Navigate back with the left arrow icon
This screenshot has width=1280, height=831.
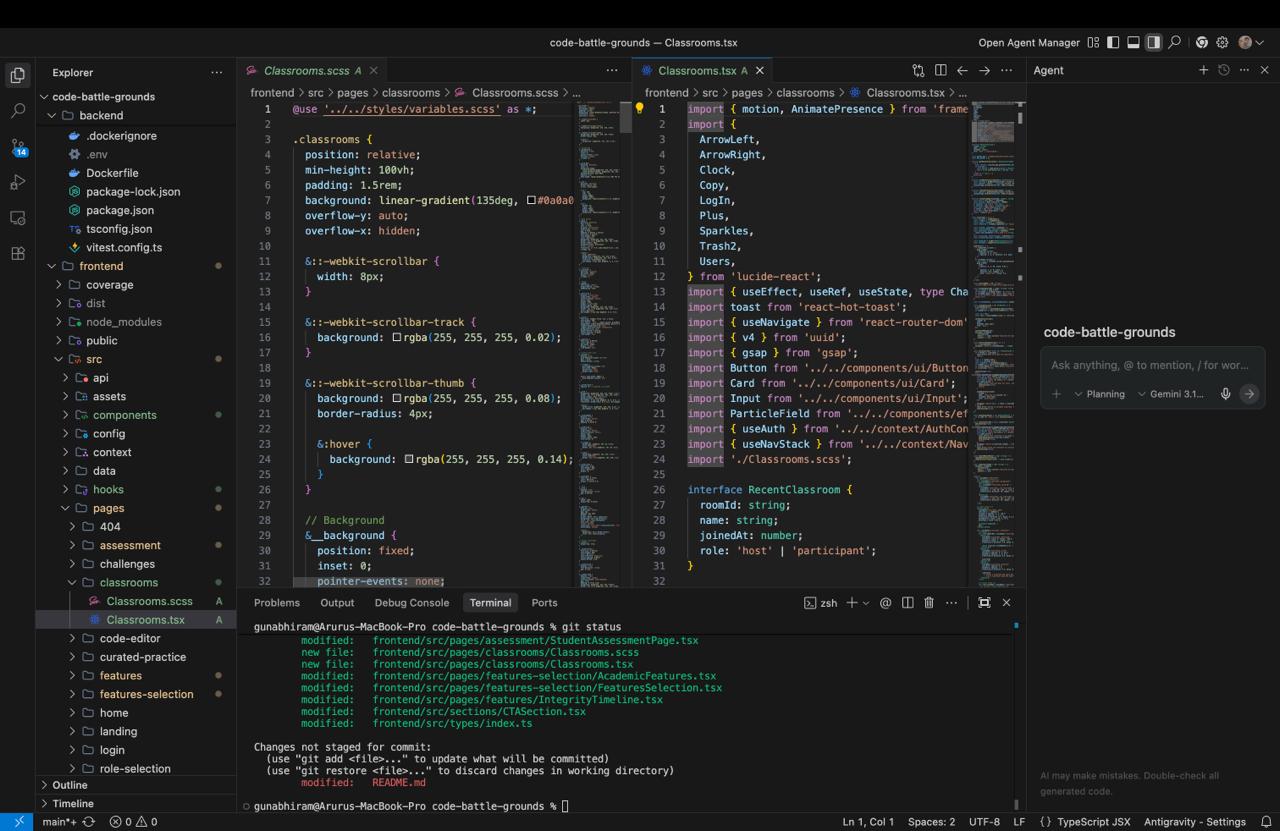point(962,71)
